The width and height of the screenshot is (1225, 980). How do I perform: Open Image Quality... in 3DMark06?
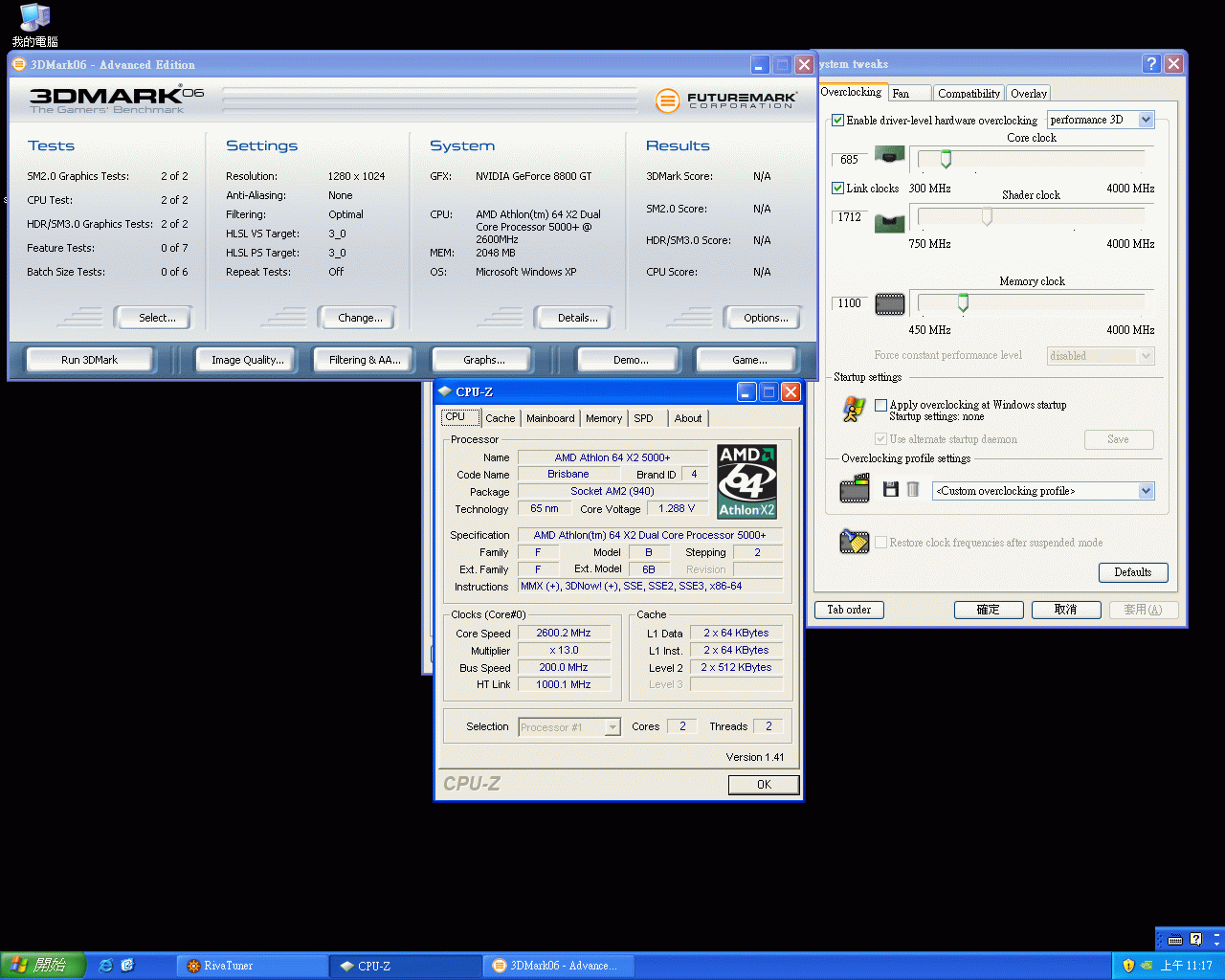(247, 360)
